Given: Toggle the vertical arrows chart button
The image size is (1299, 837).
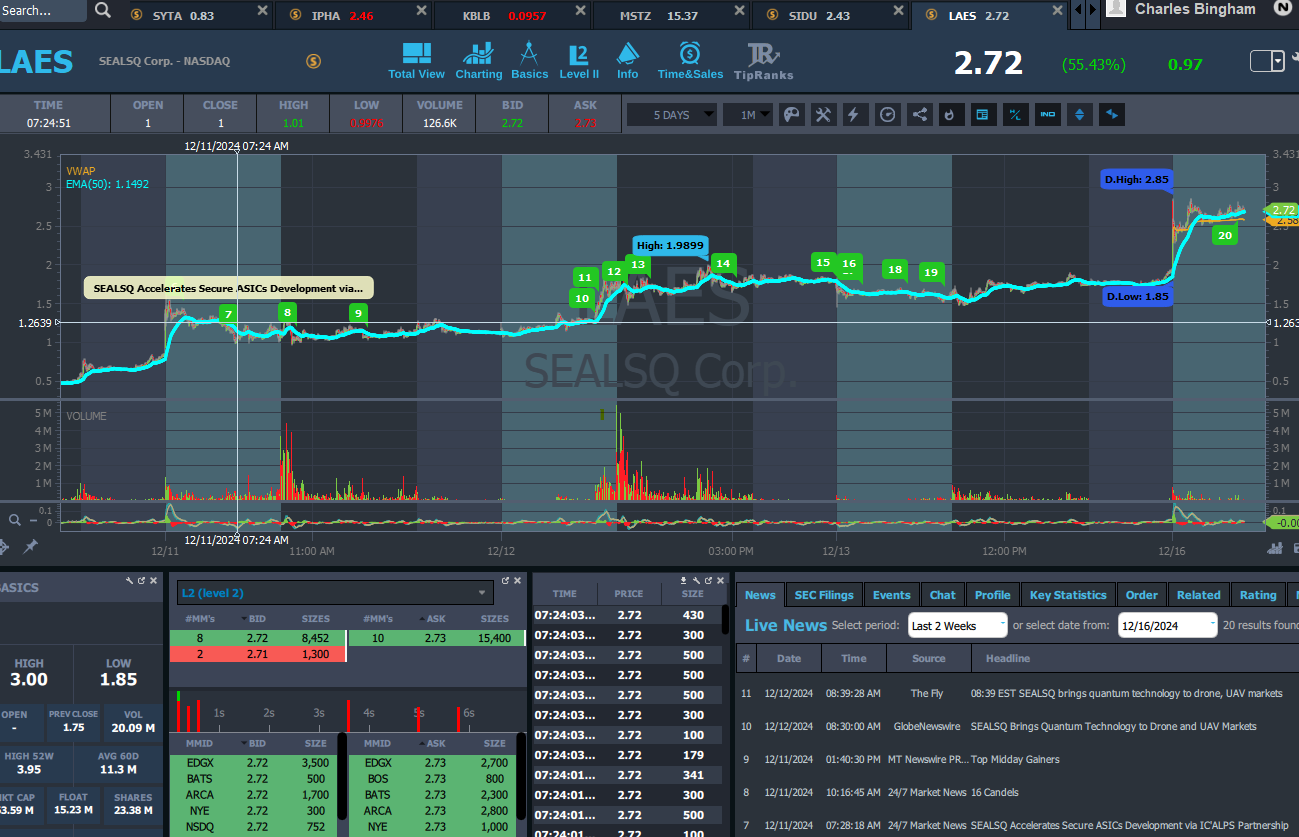Looking at the screenshot, I should coord(1079,115).
